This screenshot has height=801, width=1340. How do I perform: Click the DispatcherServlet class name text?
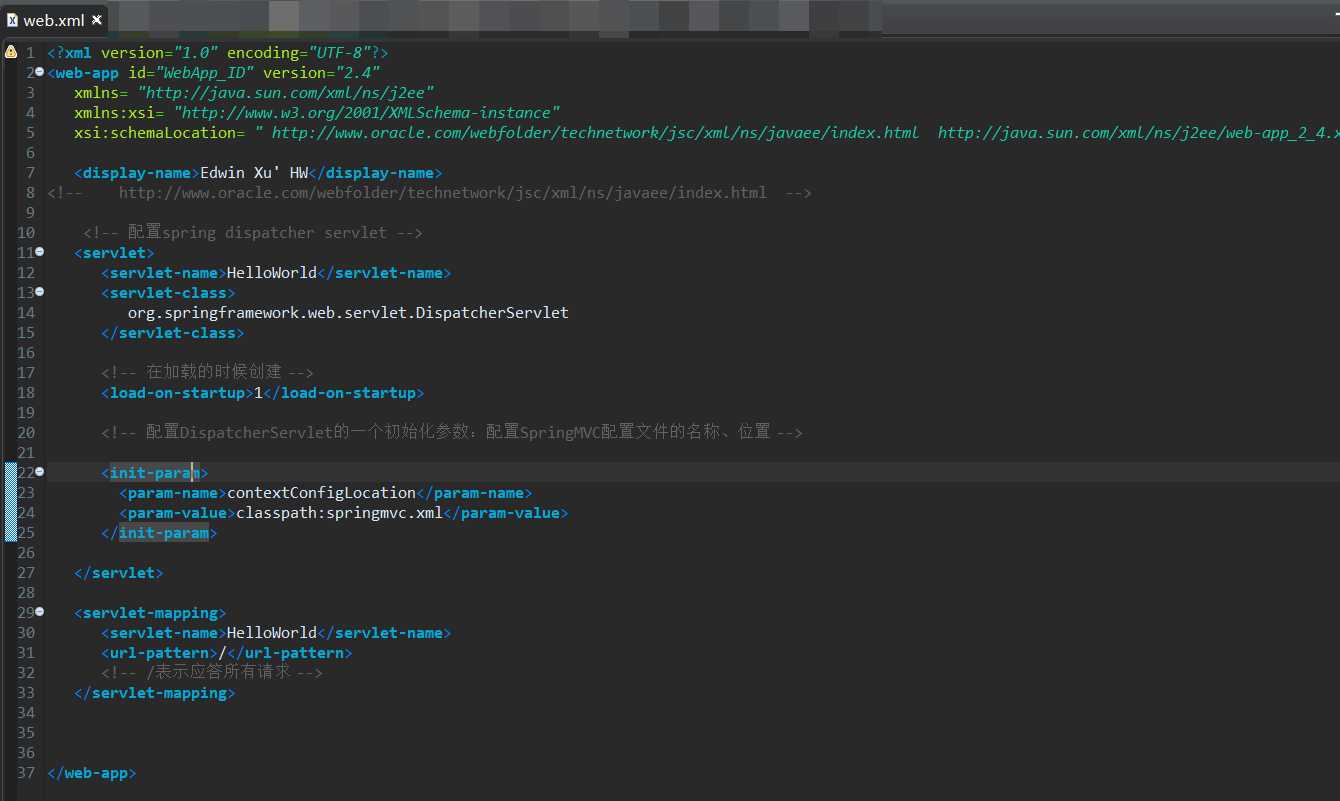(348, 312)
